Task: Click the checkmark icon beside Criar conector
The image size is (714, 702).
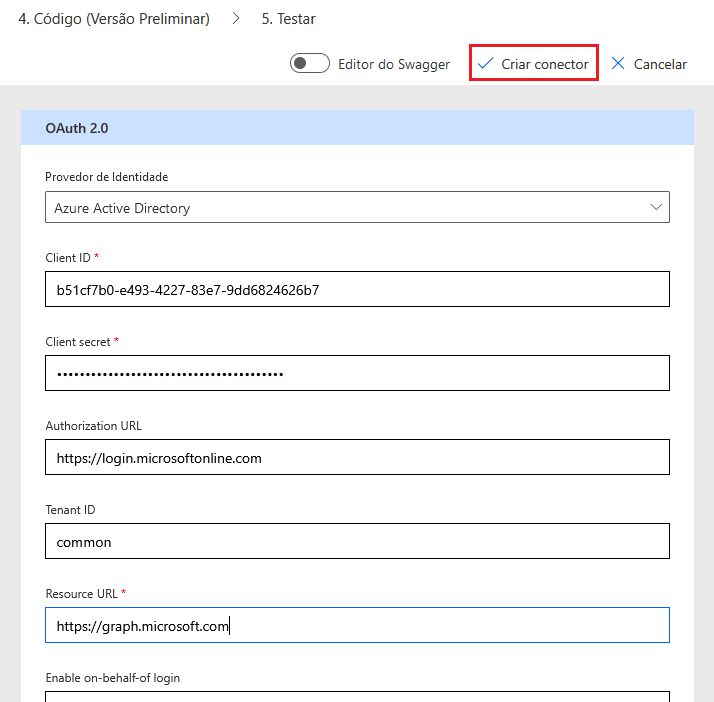Action: click(486, 64)
